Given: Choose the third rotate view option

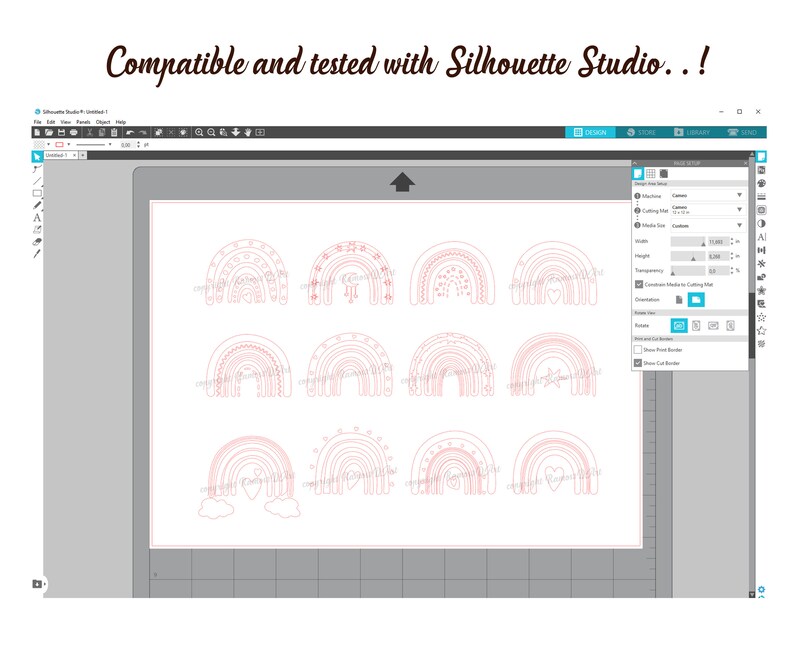Looking at the screenshot, I should pyautogui.click(x=713, y=326).
